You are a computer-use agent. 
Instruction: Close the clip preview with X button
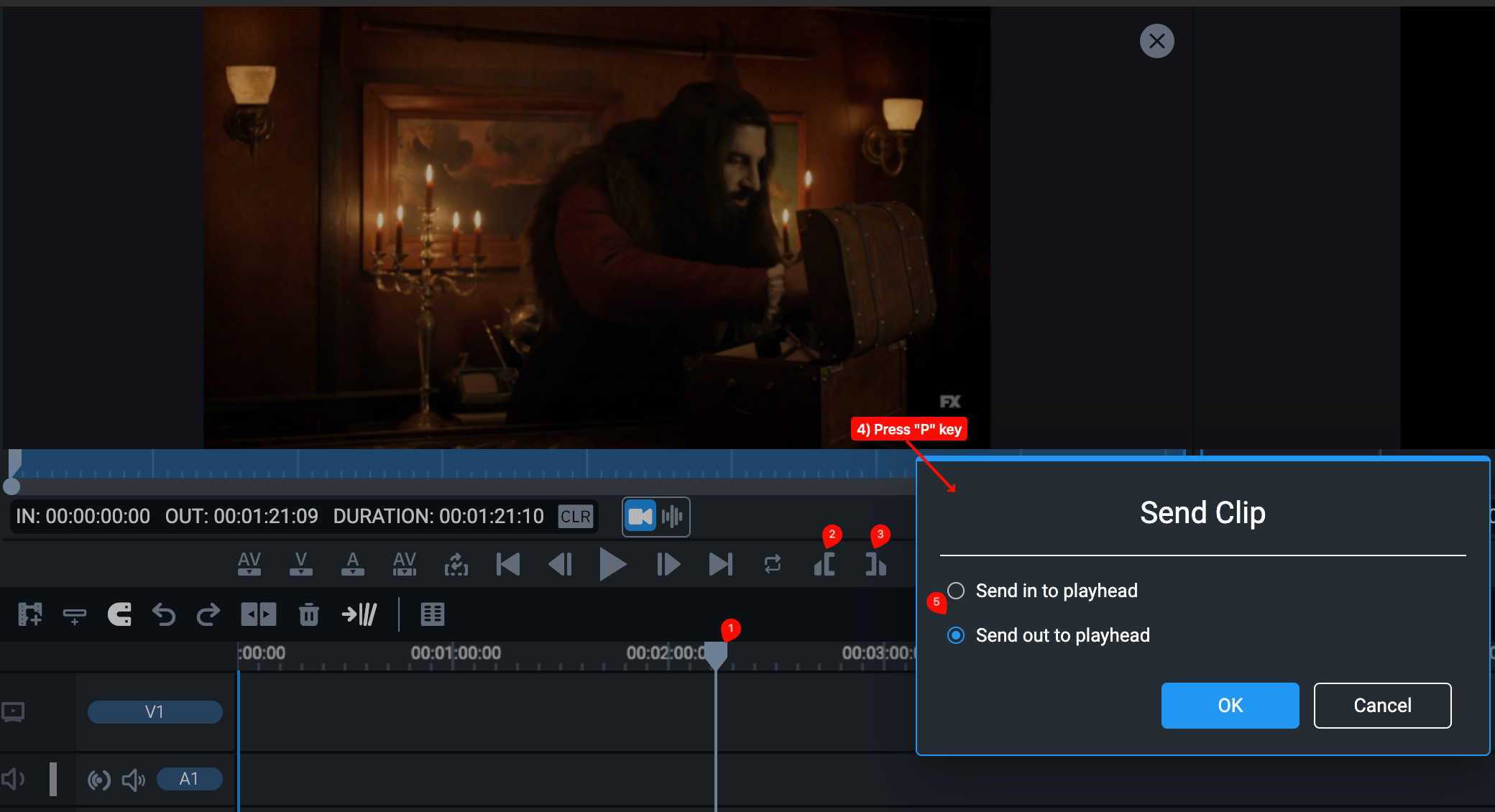pos(1156,41)
